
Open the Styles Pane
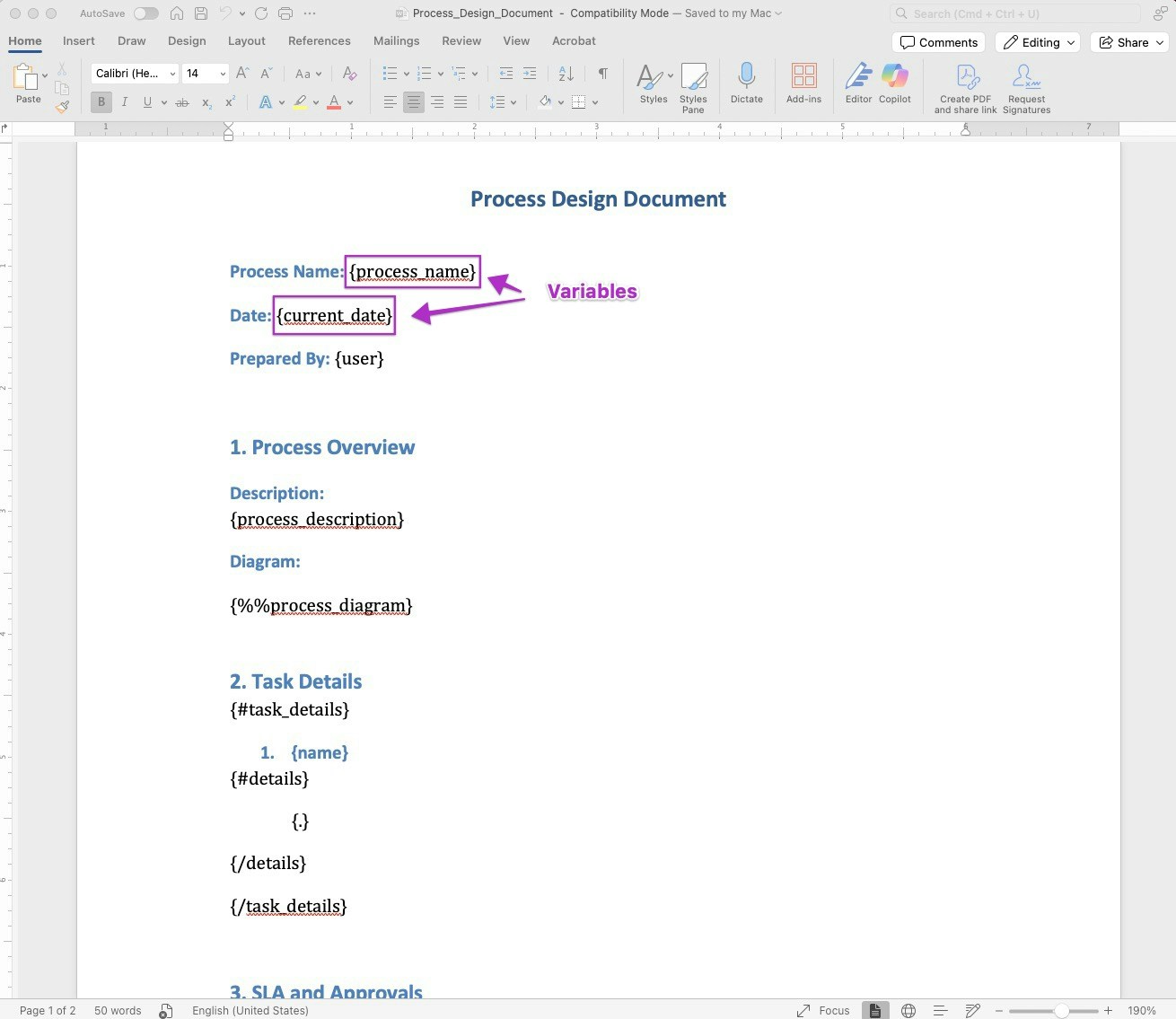[x=693, y=87]
